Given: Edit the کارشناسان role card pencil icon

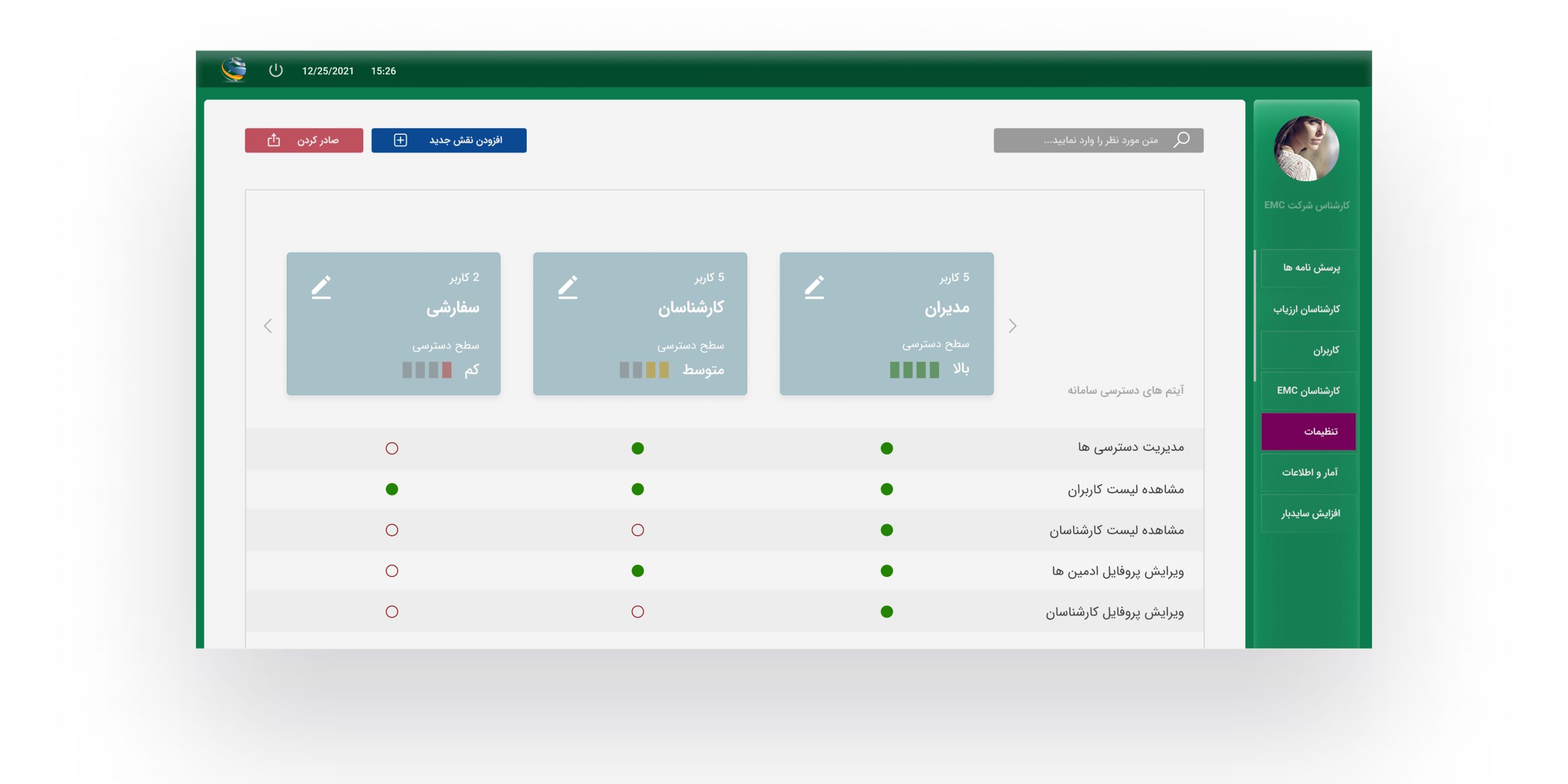Looking at the screenshot, I should pos(568,287).
